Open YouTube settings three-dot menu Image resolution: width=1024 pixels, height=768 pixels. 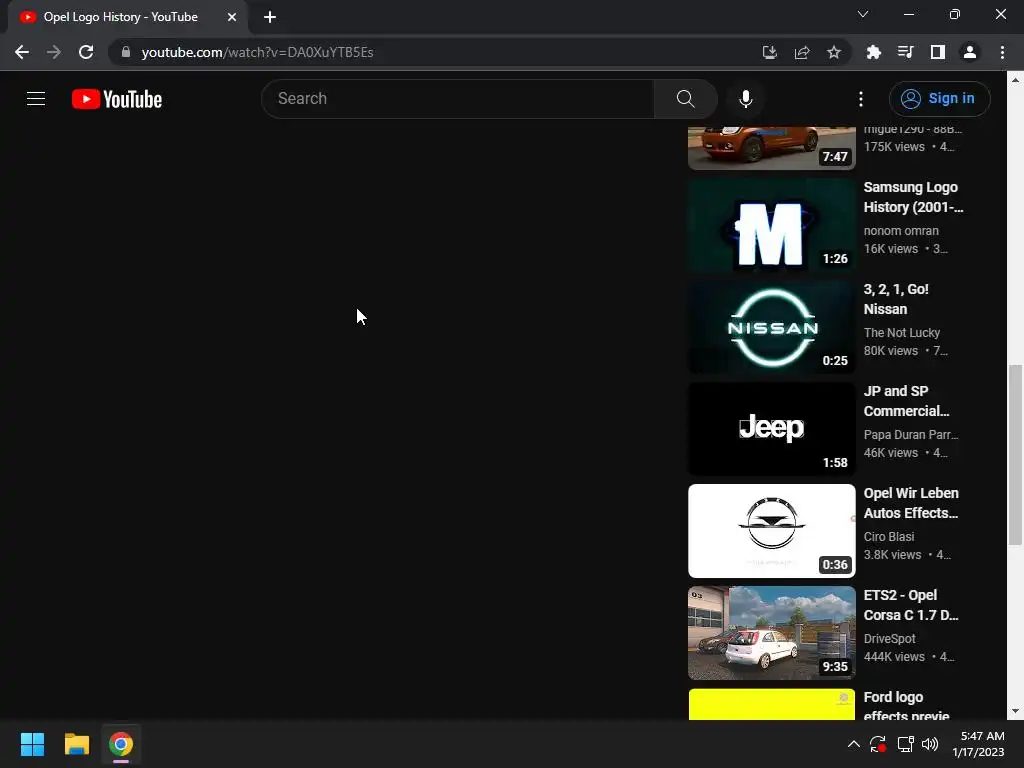(861, 99)
